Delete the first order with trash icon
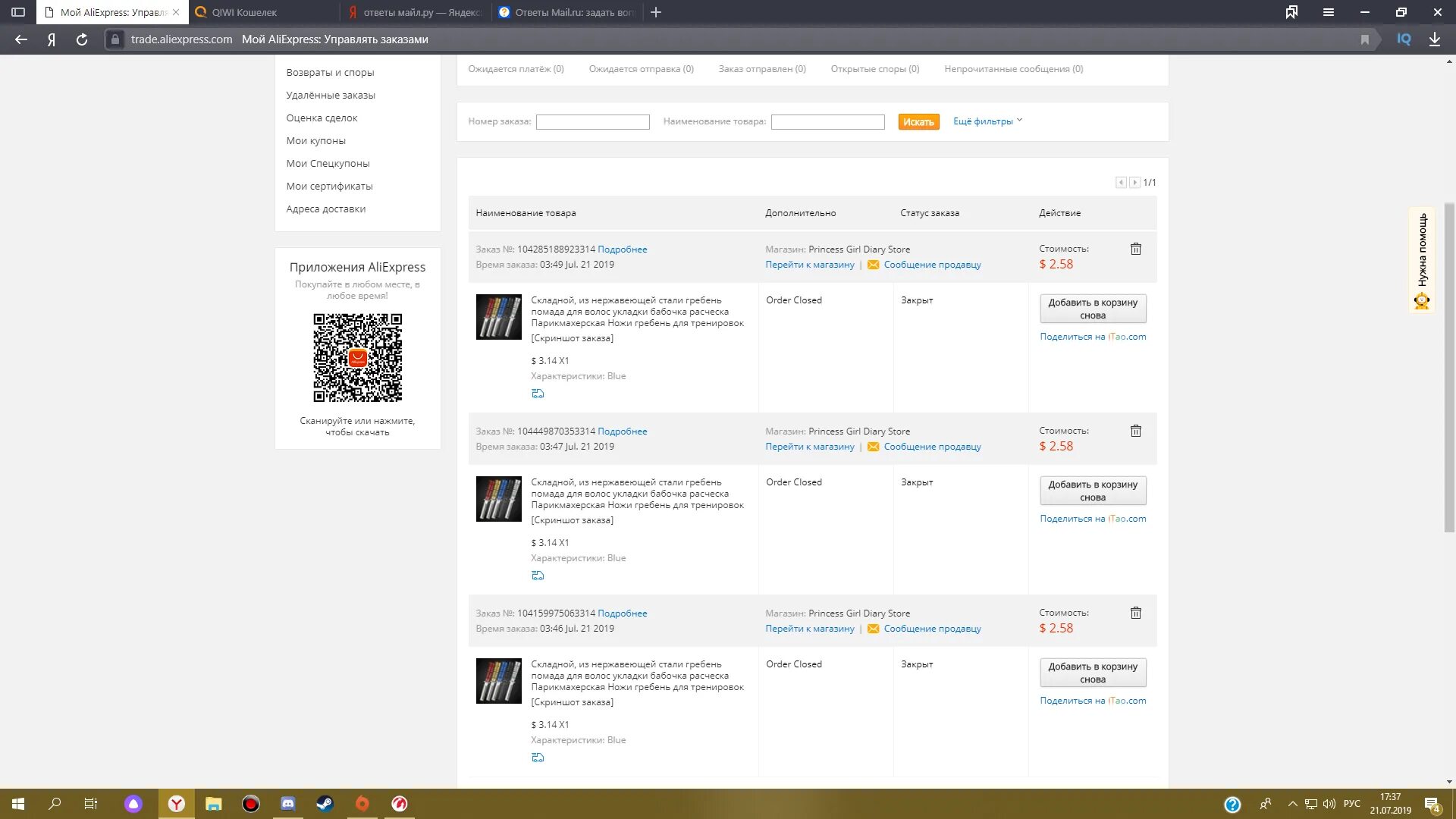 click(x=1135, y=249)
